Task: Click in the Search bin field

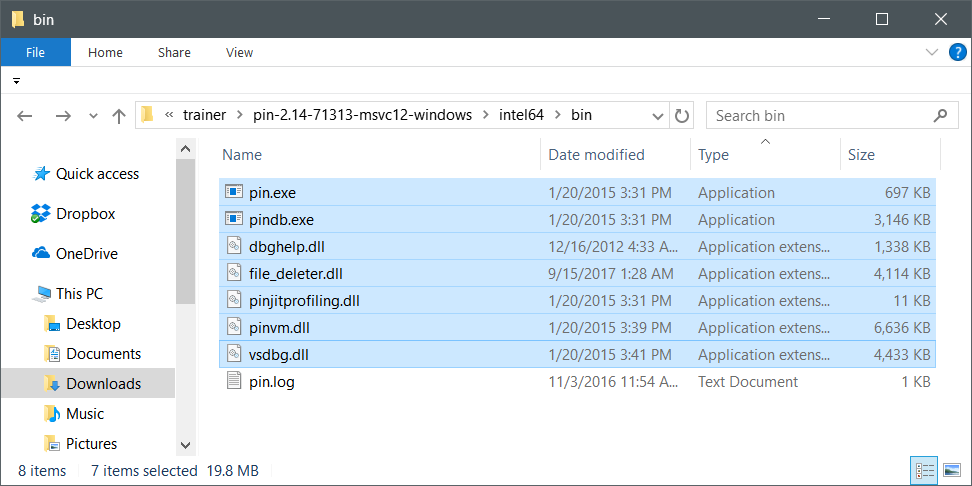Action: click(815, 116)
